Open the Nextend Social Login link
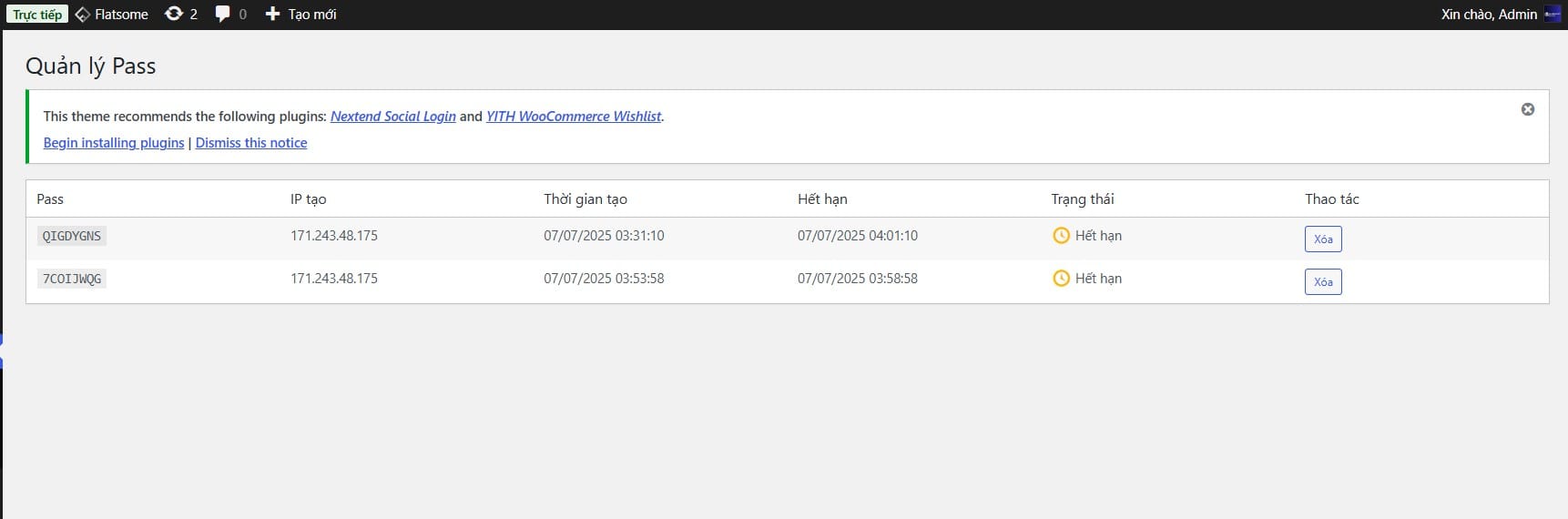The width and height of the screenshot is (1568, 519). click(392, 117)
